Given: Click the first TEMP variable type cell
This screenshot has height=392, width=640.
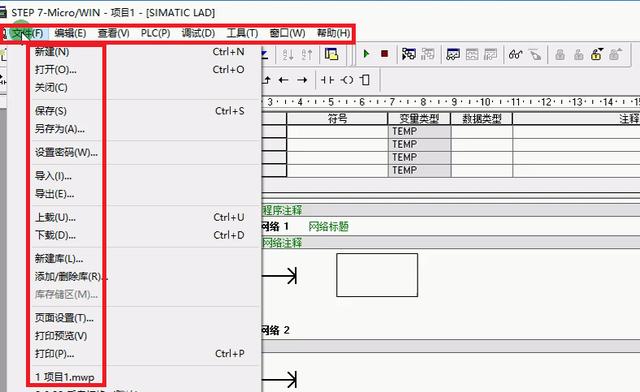Looking at the screenshot, I should coord(419,131).
